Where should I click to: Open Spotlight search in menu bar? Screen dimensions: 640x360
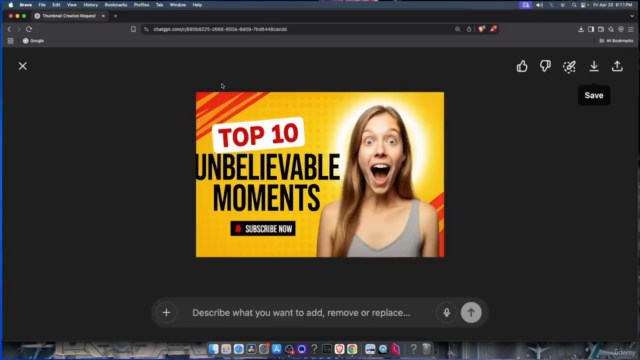[x=574, y=5]
